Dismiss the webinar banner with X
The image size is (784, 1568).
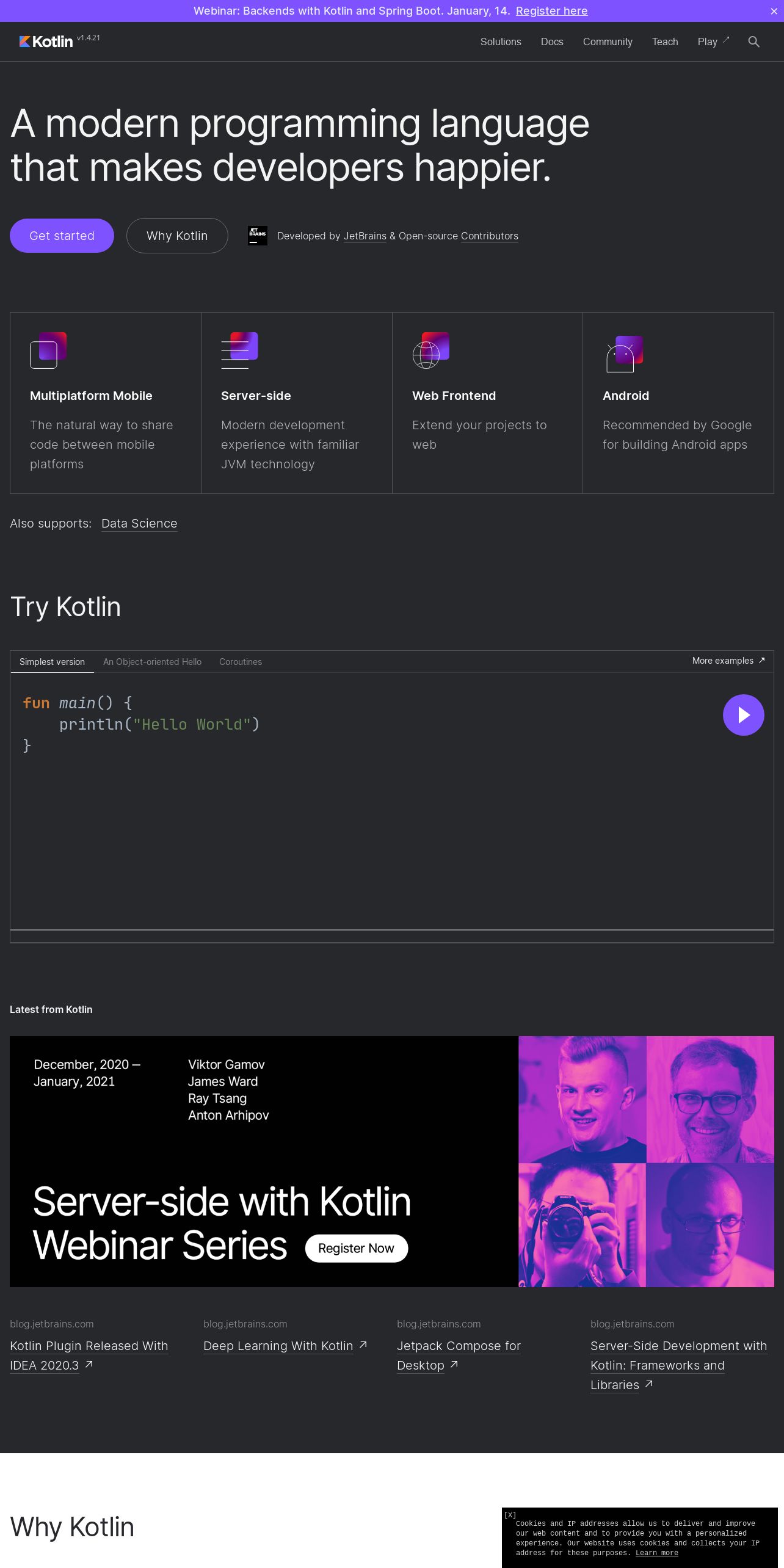(x=774, y=11)
